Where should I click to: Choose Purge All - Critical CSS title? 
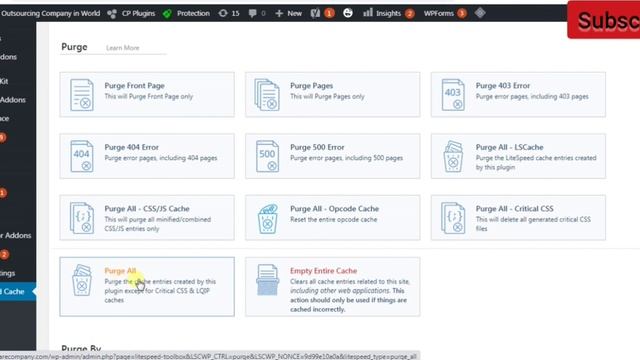tap(514, 209)
